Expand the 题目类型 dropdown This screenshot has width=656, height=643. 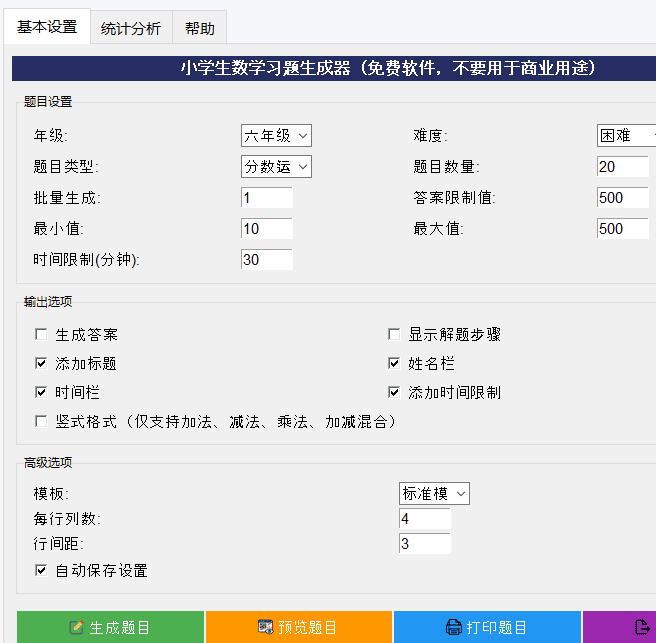click(x=276, y=167)
